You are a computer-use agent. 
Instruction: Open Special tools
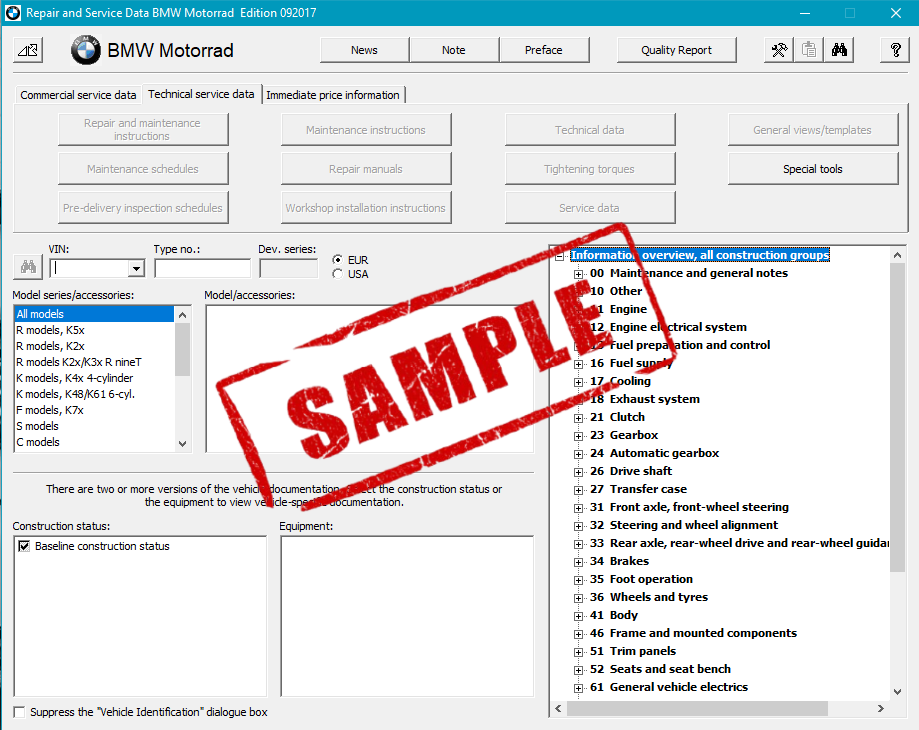point(813,169)
